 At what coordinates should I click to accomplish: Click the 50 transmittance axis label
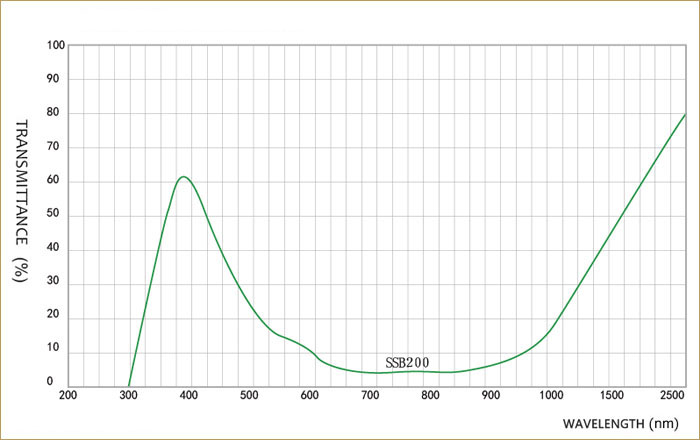click(58, 215)
